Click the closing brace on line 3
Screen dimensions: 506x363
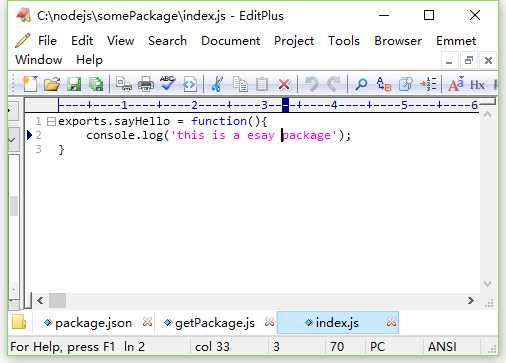[x=61, y=149]
